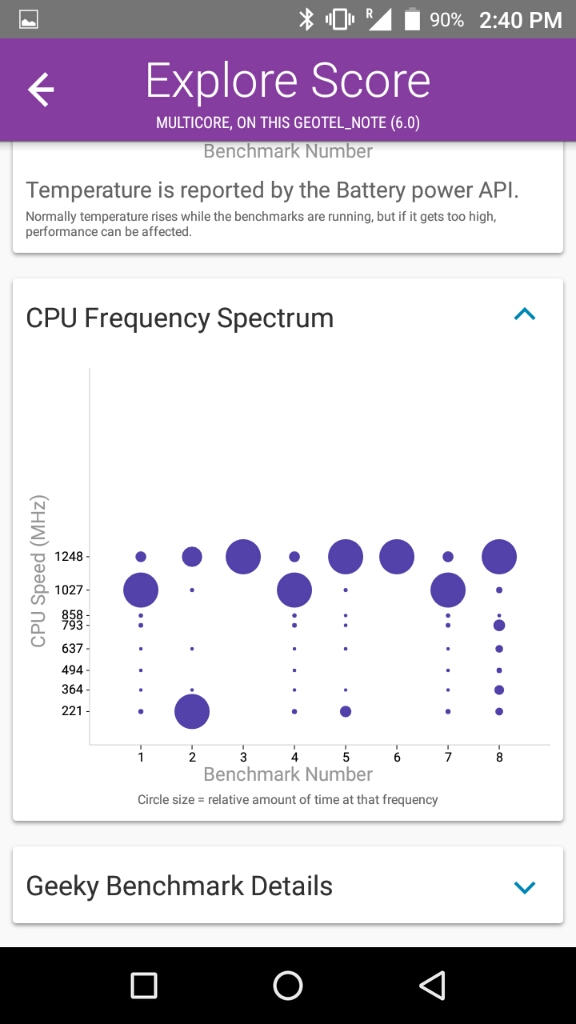Tap the Geeky Benchmark Details heading
The image size is (576, 1024).
179,886
